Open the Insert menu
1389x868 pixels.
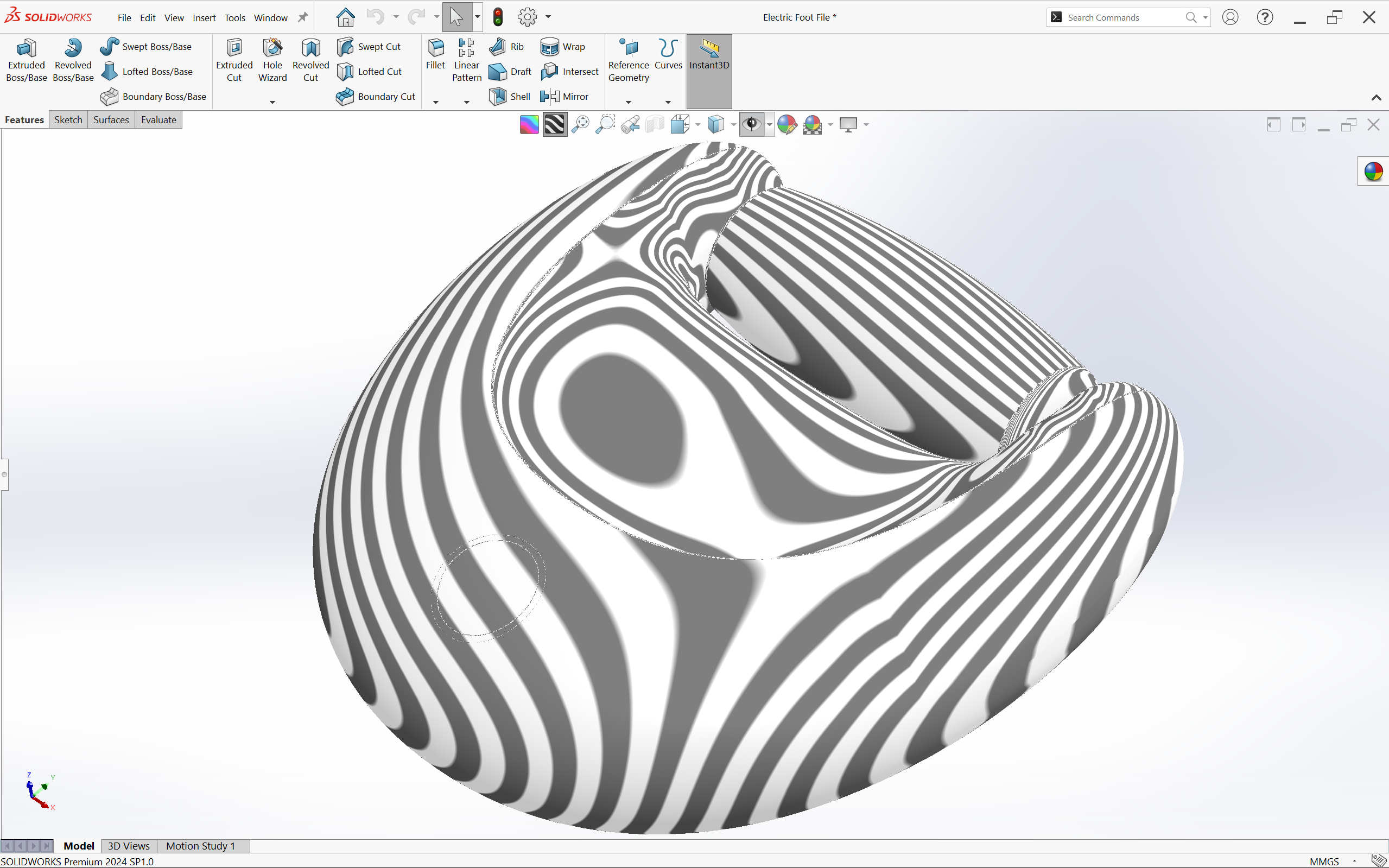(204, 18)
